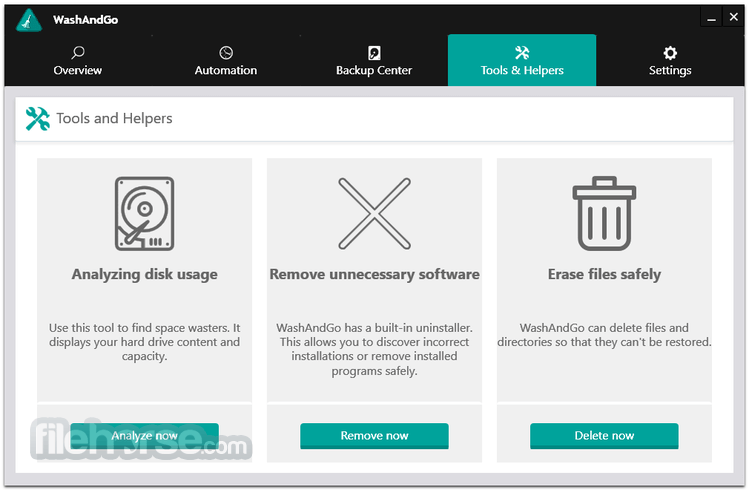Open the Overview tab
This screenshot has height=490, width=749.
click(x=77, y=61)
